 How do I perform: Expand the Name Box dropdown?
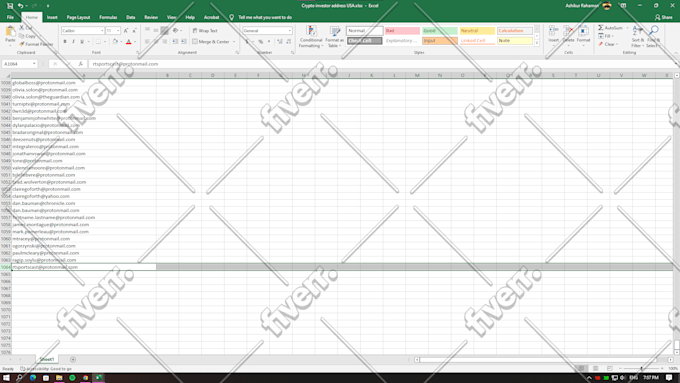[x=34, y=64]
